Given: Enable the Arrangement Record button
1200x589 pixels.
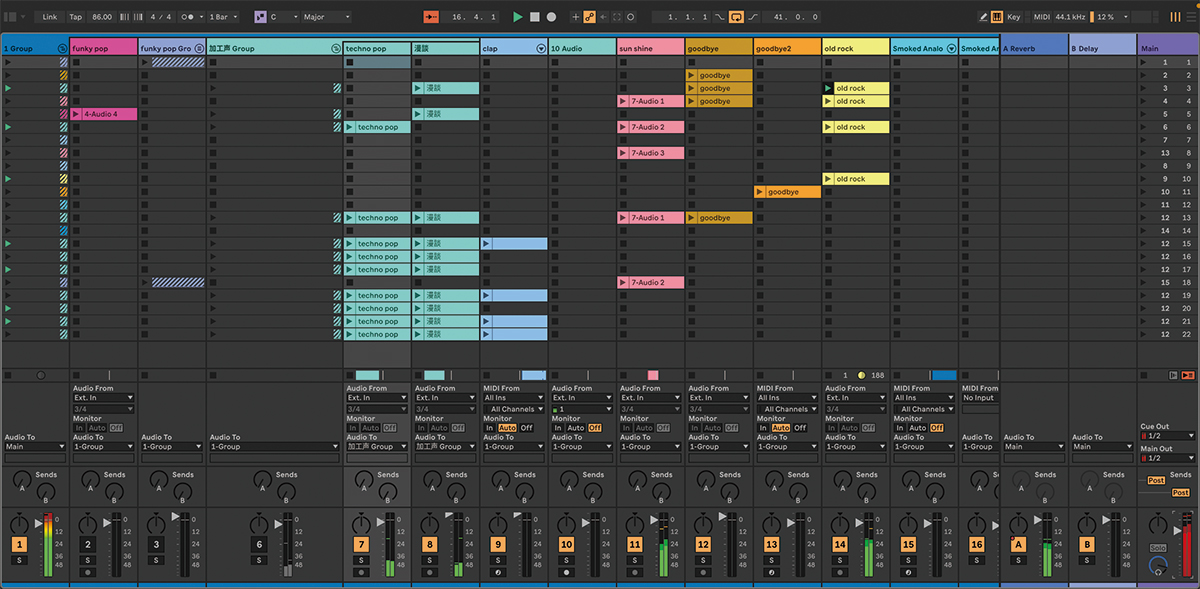Looking at the screenshot, I should tap(551, 17).
